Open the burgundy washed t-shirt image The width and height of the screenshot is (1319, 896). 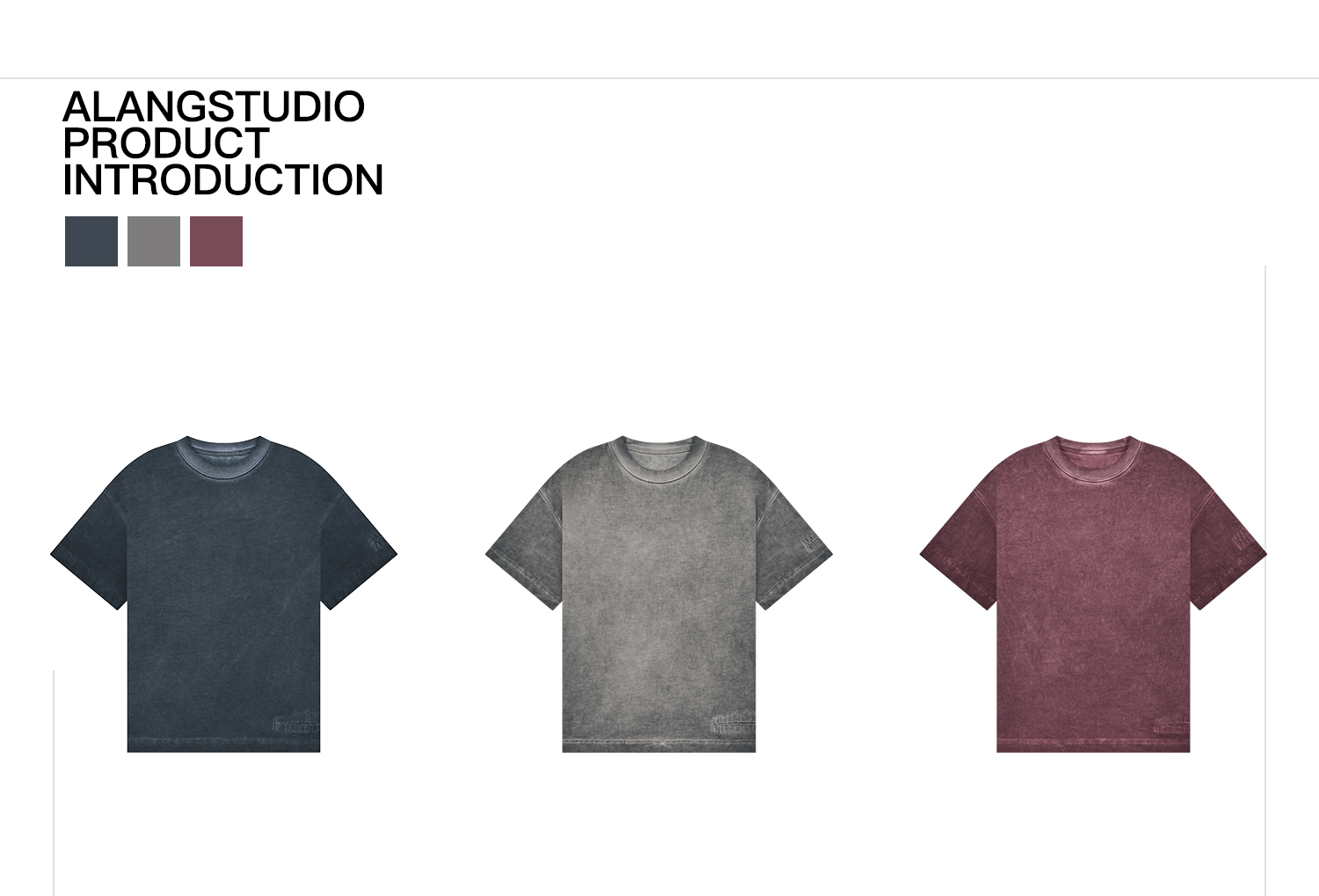coord(1093,594)
